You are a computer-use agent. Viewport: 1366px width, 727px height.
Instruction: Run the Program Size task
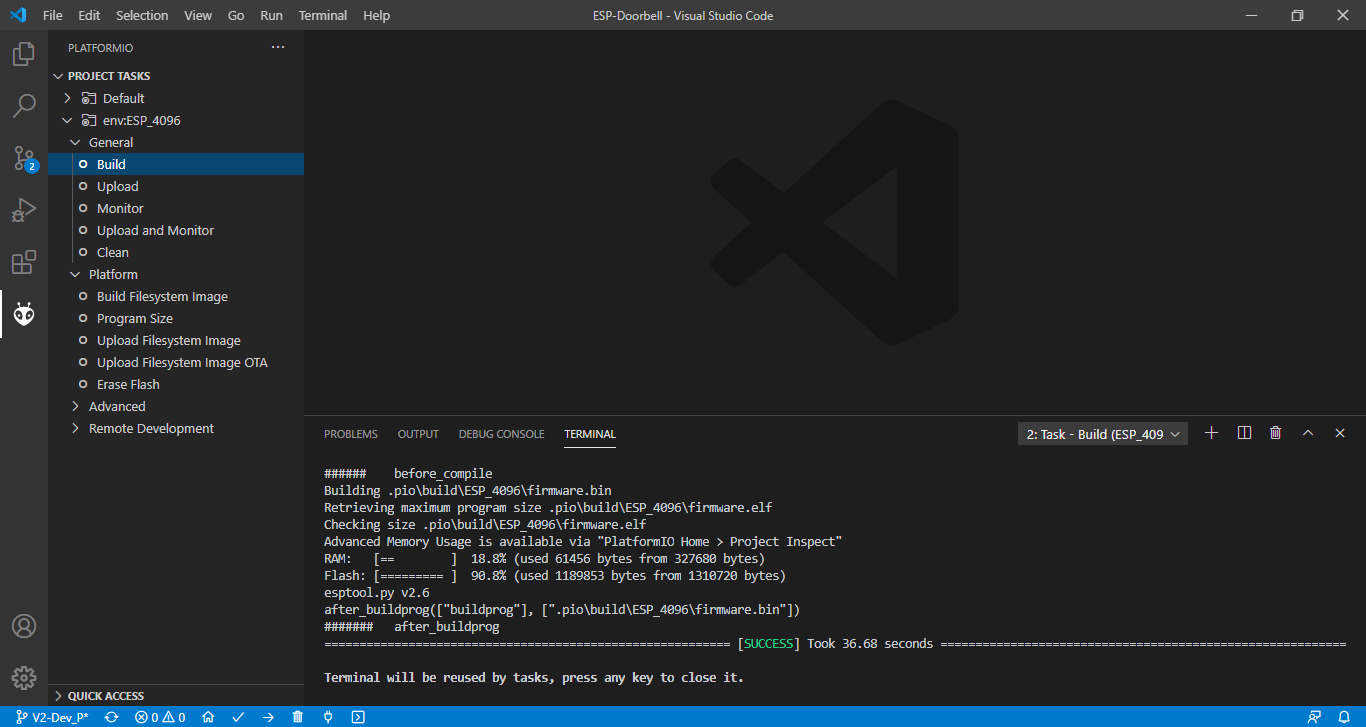(x=176, y=318)
